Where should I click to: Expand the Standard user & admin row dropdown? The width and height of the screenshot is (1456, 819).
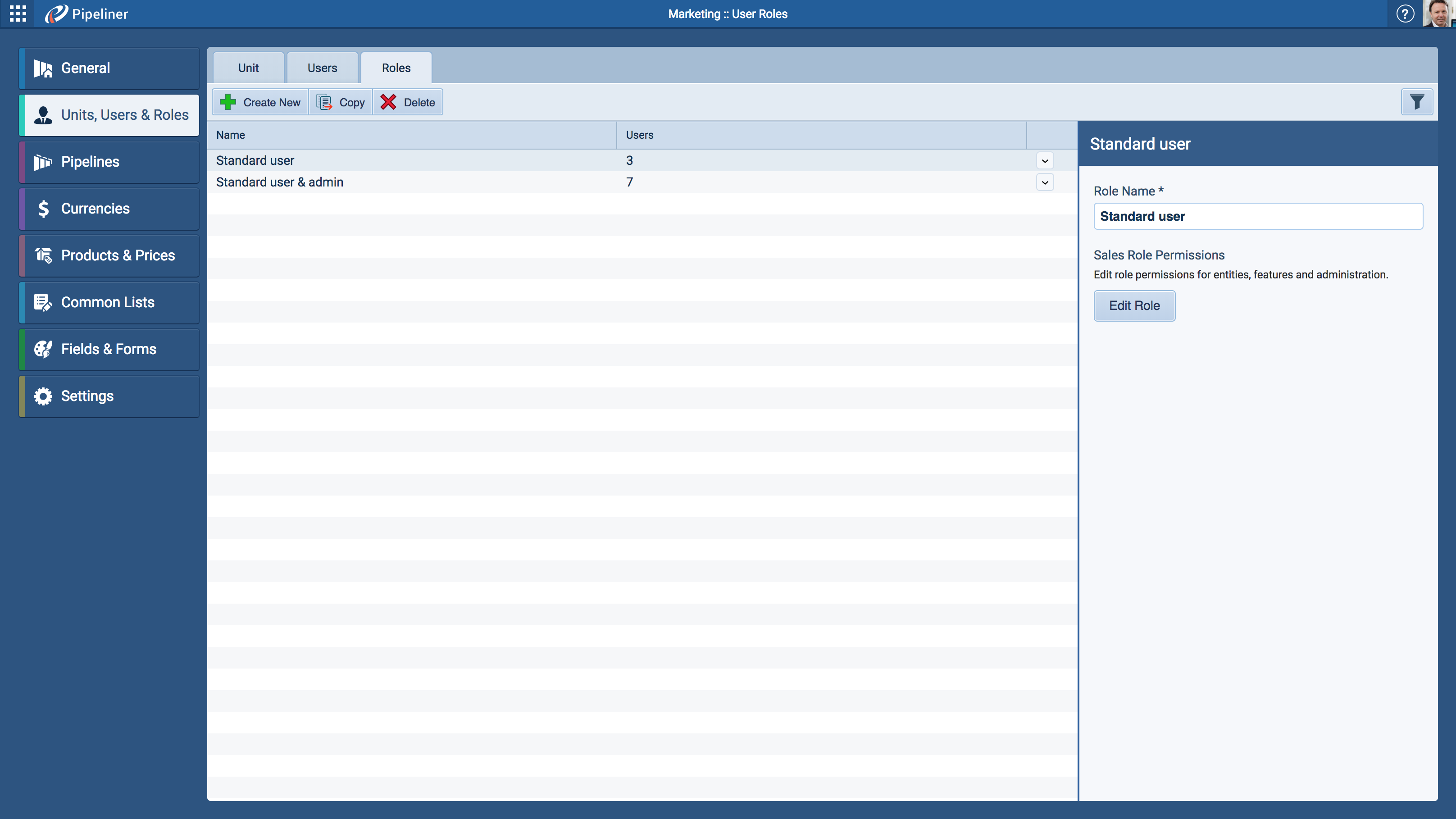click(x=1045, y=182)
